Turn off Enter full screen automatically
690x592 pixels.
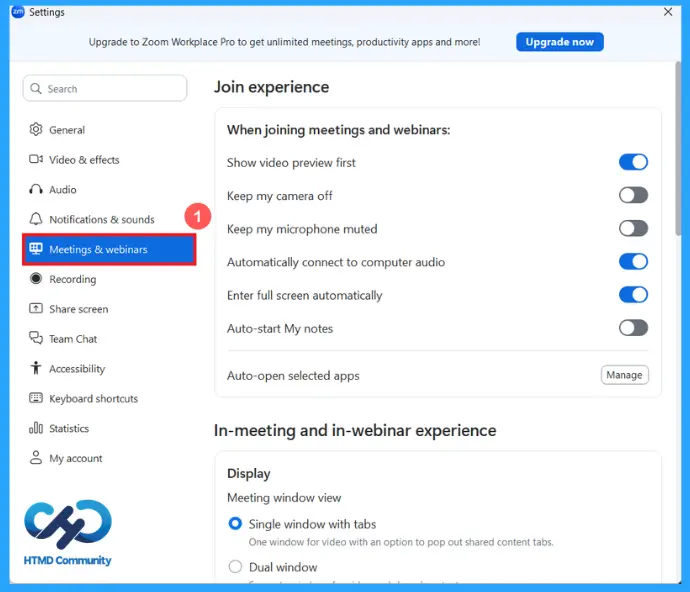[x=633, y=294]
